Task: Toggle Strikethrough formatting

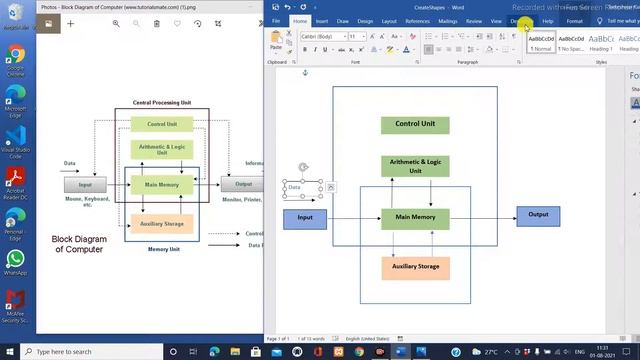Action: coord(341,49)
